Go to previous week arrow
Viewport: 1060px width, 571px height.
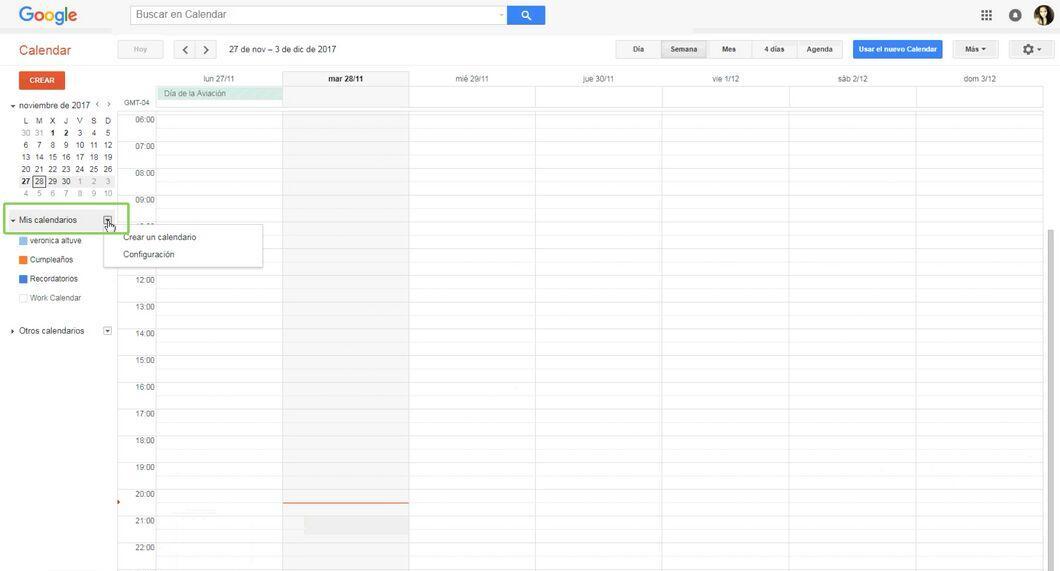(x=185, y=49)
